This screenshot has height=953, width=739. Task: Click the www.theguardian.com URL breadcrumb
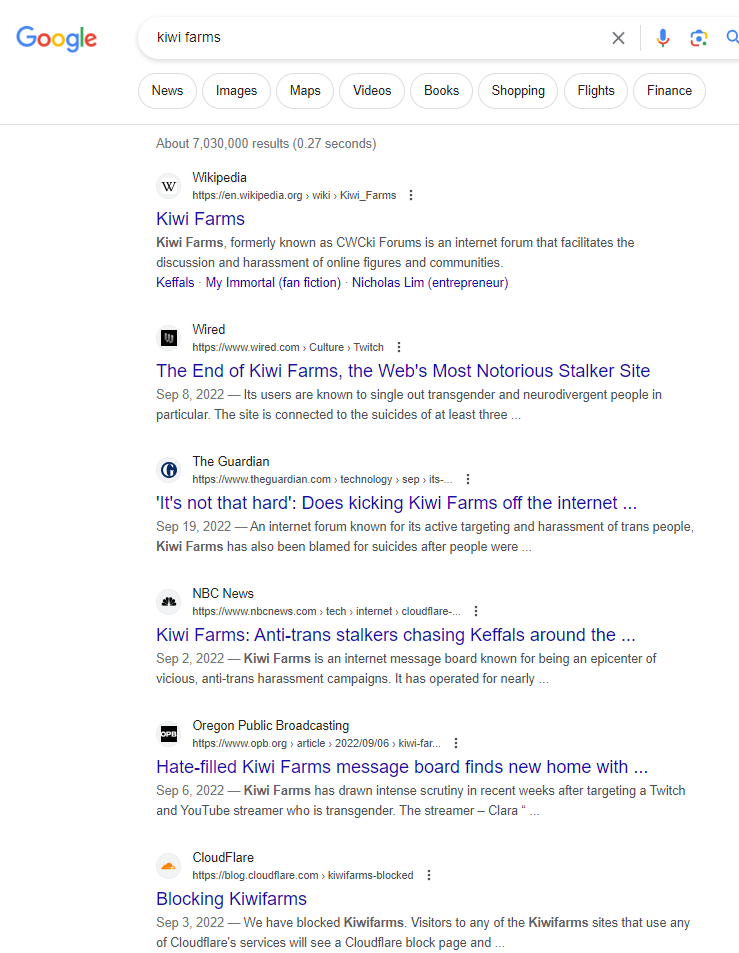tap(323, 479)
